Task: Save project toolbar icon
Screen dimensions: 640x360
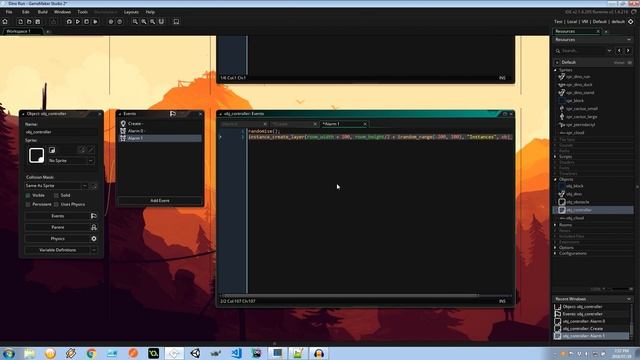Action: pos(38,22)
